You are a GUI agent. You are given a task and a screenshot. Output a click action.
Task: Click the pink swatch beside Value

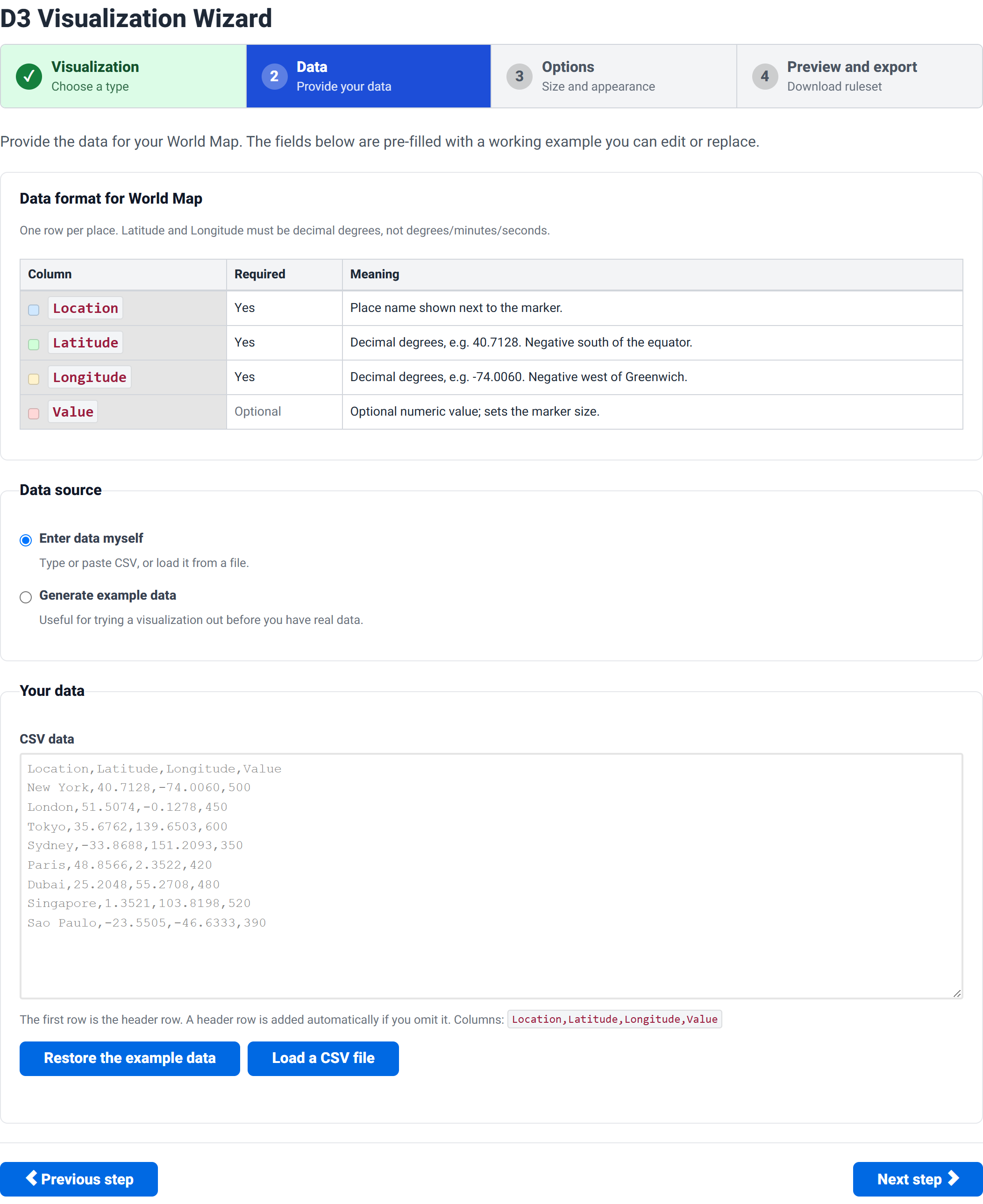pyautogui.click(x=34, y=413)
